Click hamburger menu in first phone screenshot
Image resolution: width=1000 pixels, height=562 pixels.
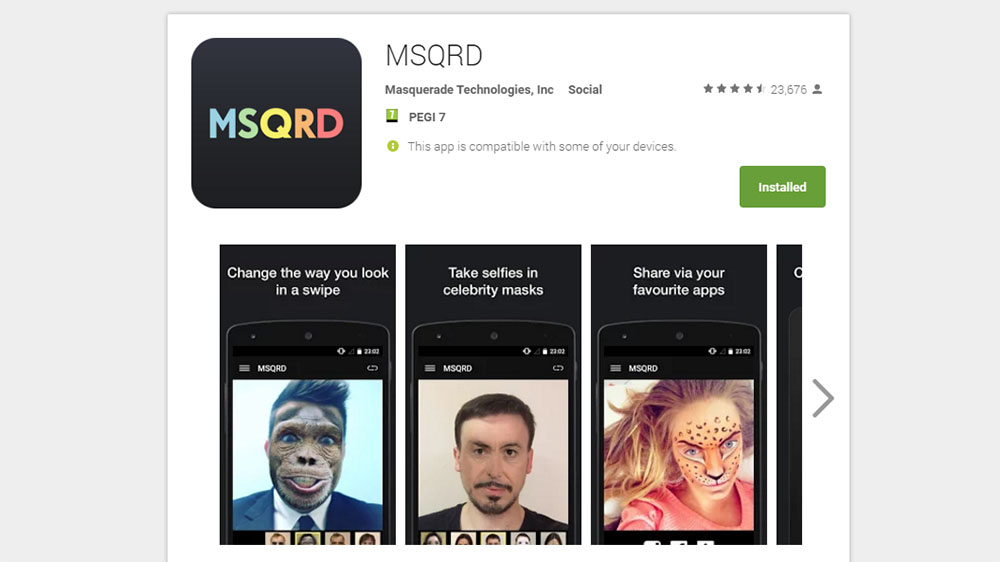coord(244,368)
